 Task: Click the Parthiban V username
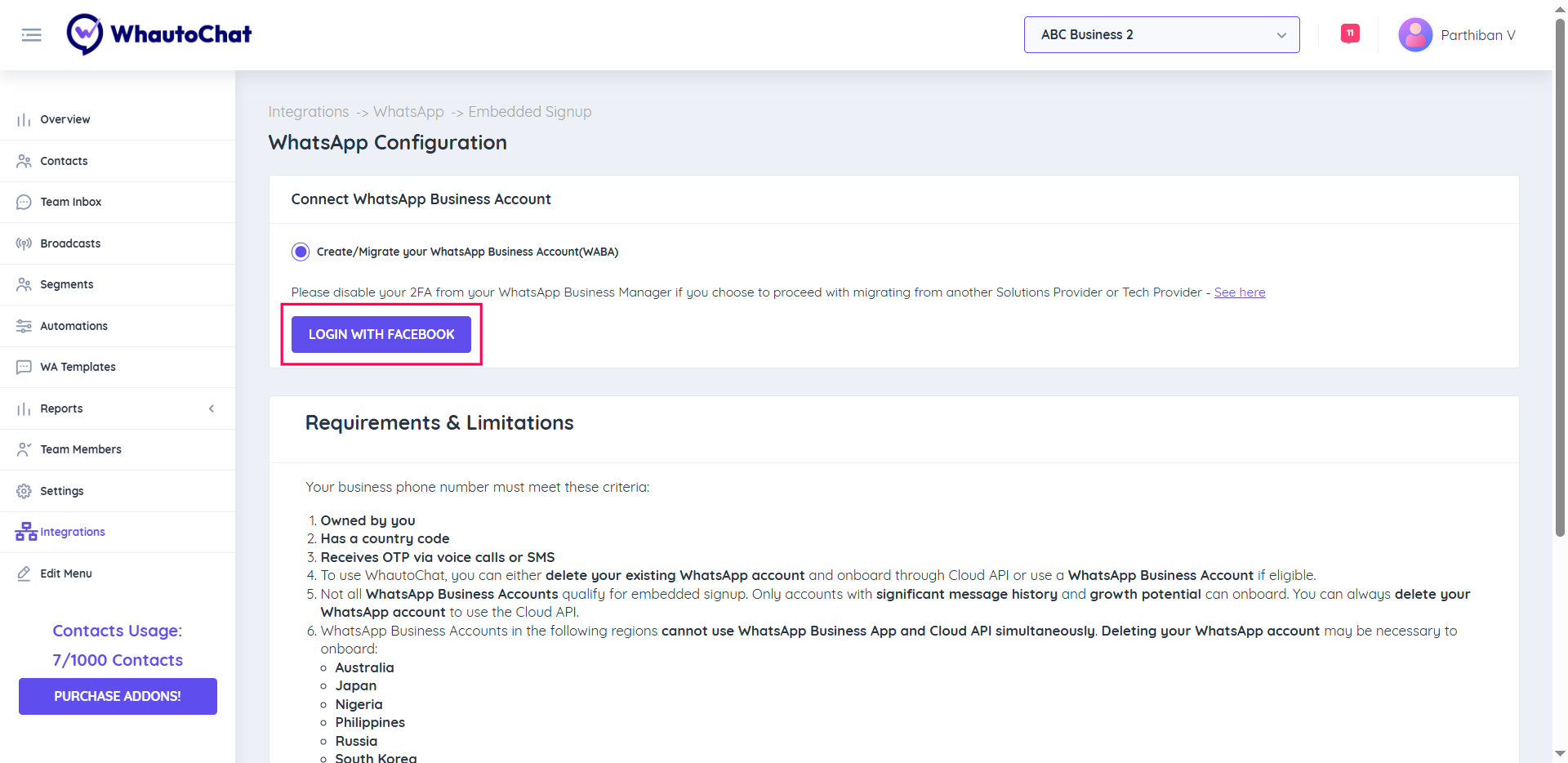[x=1478, y=35]
